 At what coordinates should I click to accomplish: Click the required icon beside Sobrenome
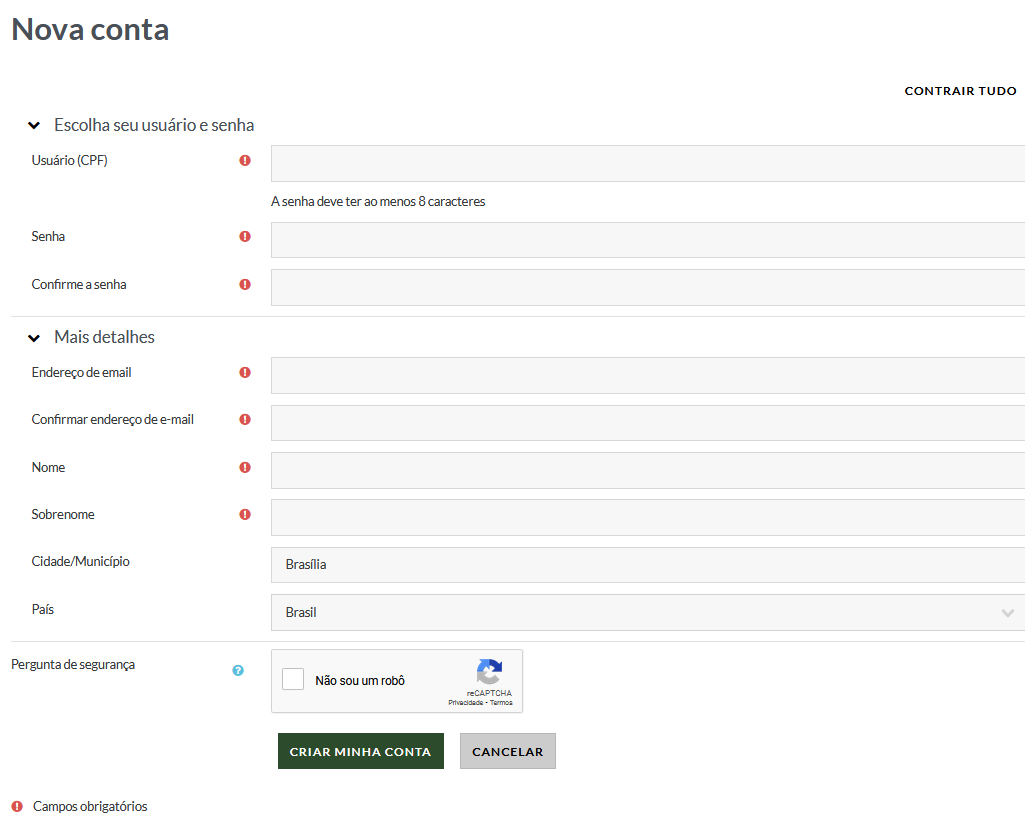245,515
